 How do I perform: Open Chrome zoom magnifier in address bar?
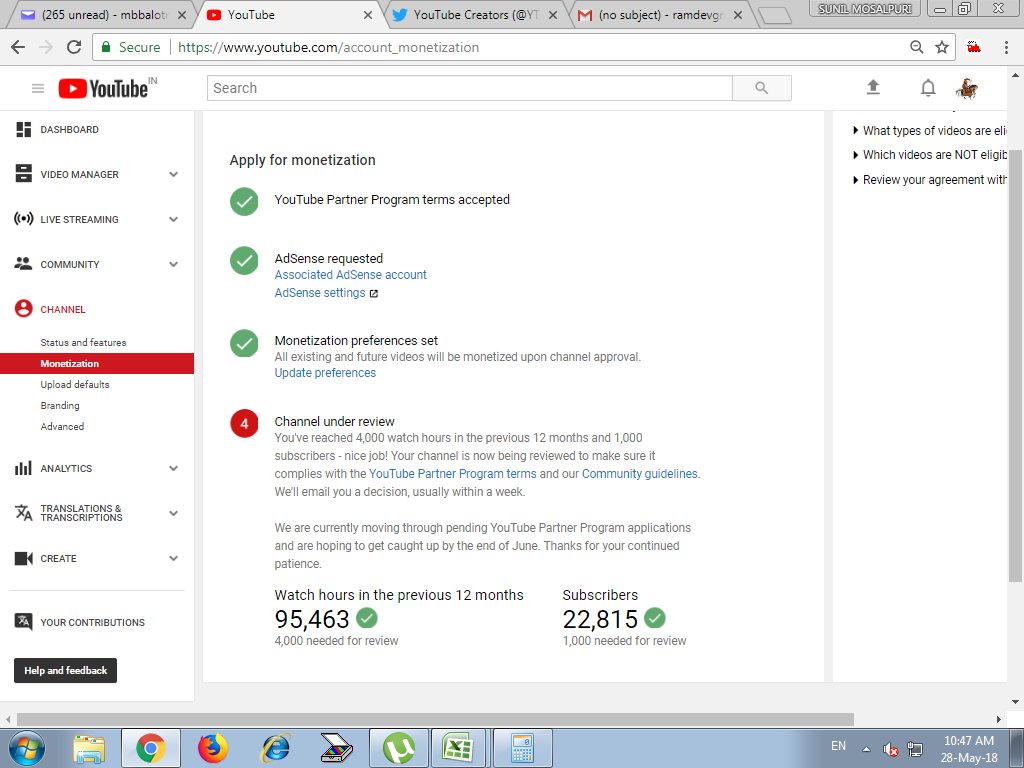click(917, 47)
